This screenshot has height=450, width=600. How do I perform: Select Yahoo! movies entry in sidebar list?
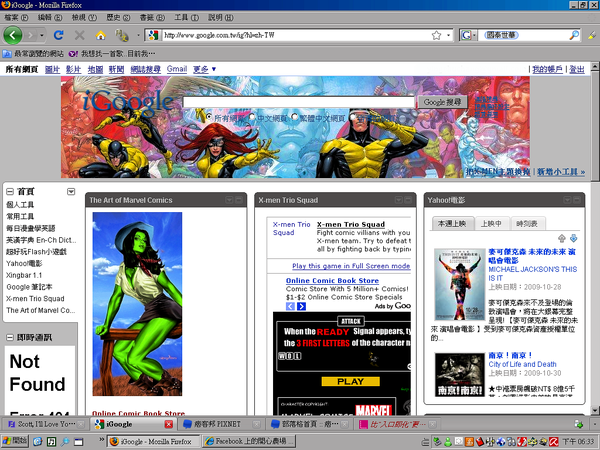24,263
